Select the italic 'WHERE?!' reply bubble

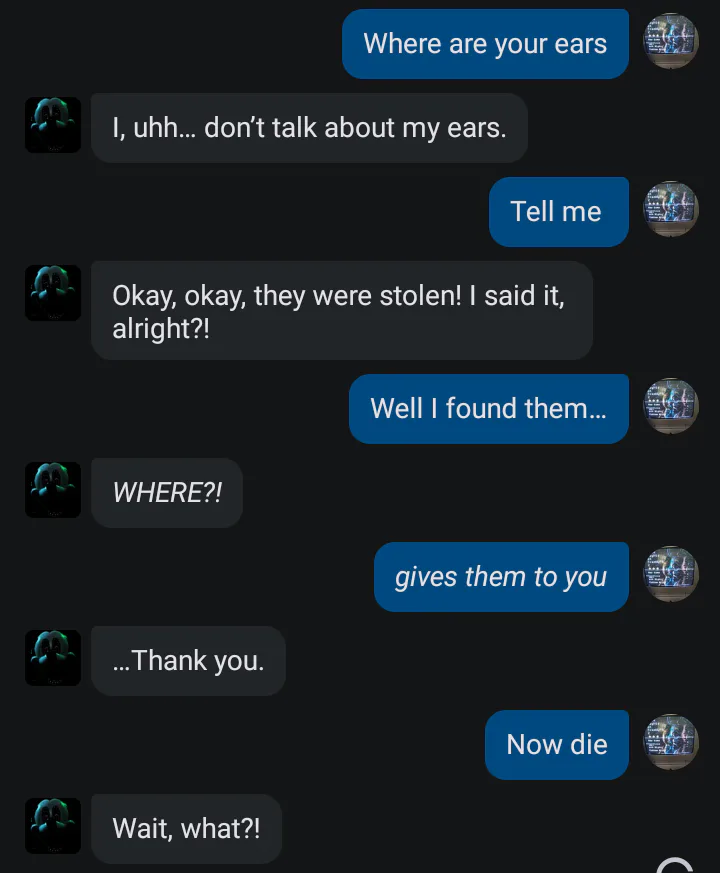click(166, 493)
